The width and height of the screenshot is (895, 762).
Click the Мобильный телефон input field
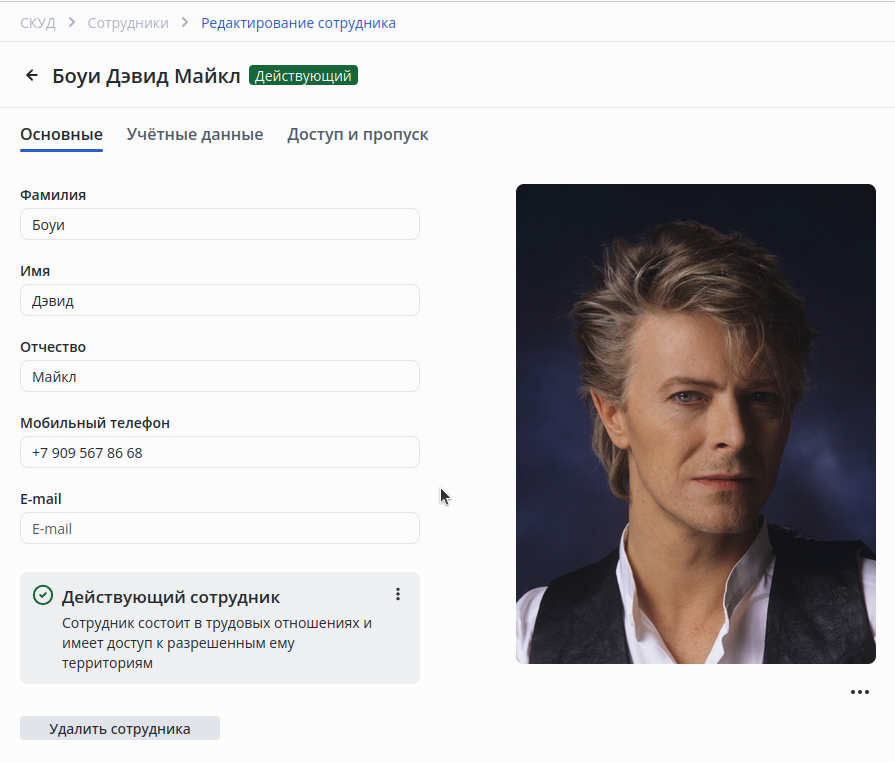220,453
